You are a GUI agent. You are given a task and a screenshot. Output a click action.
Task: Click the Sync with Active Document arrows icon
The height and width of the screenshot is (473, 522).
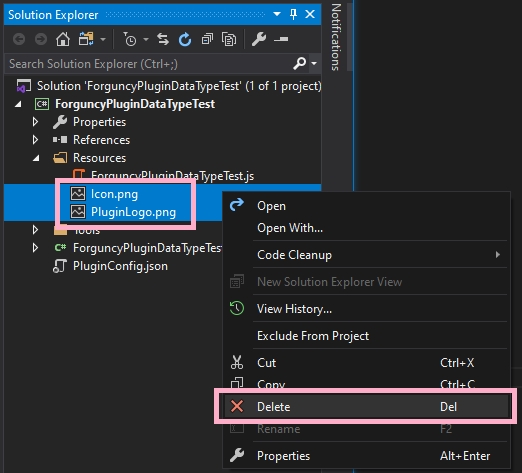(163, 40)
